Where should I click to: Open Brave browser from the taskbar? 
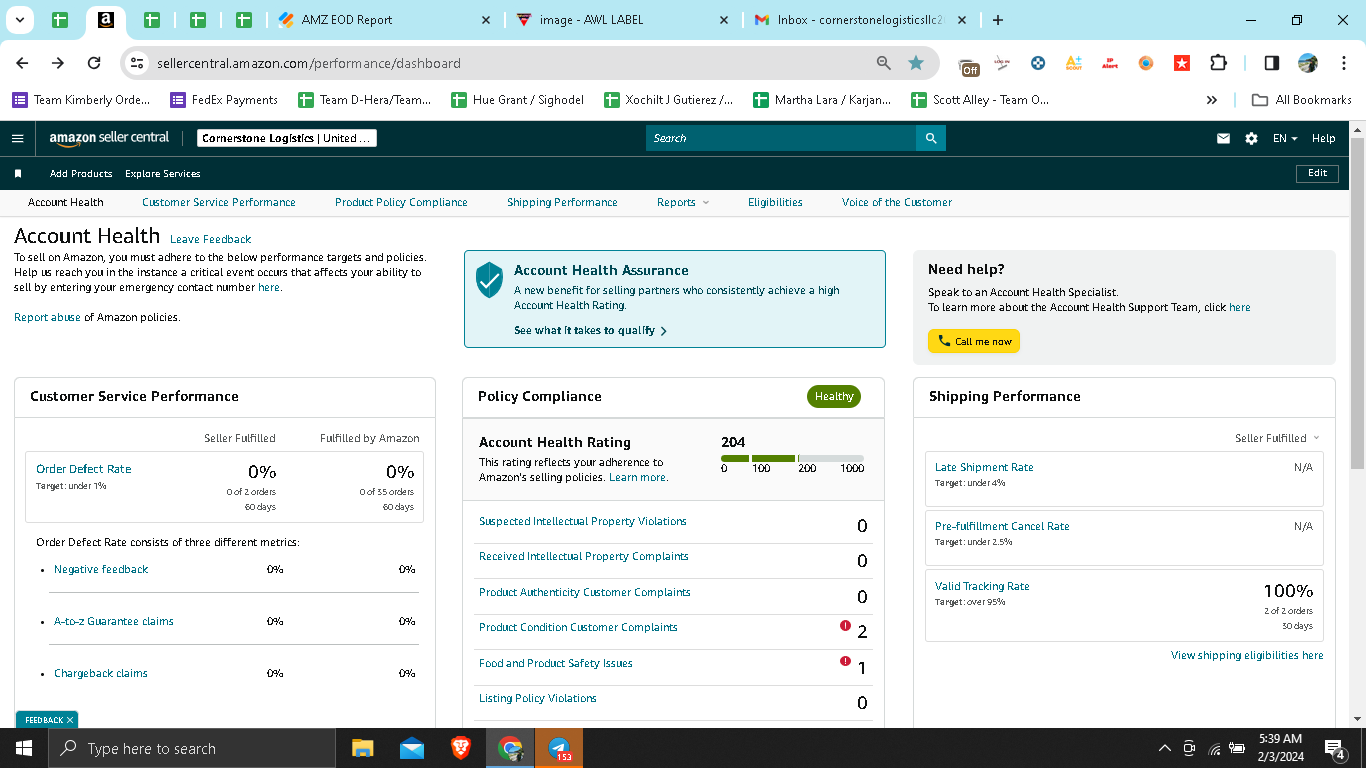(x=460, y=748)
